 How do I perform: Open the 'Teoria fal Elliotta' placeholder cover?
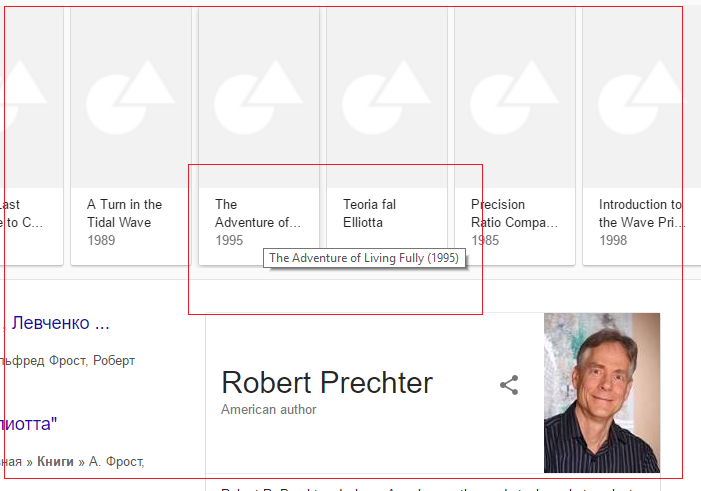pyautogui.click(x=387, y=97)
